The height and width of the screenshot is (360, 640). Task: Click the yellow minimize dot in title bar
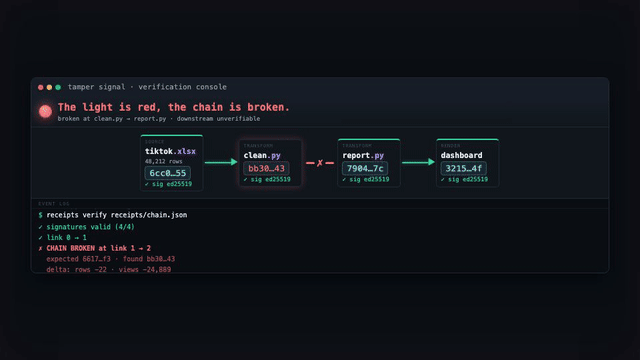tap(49, 87)
